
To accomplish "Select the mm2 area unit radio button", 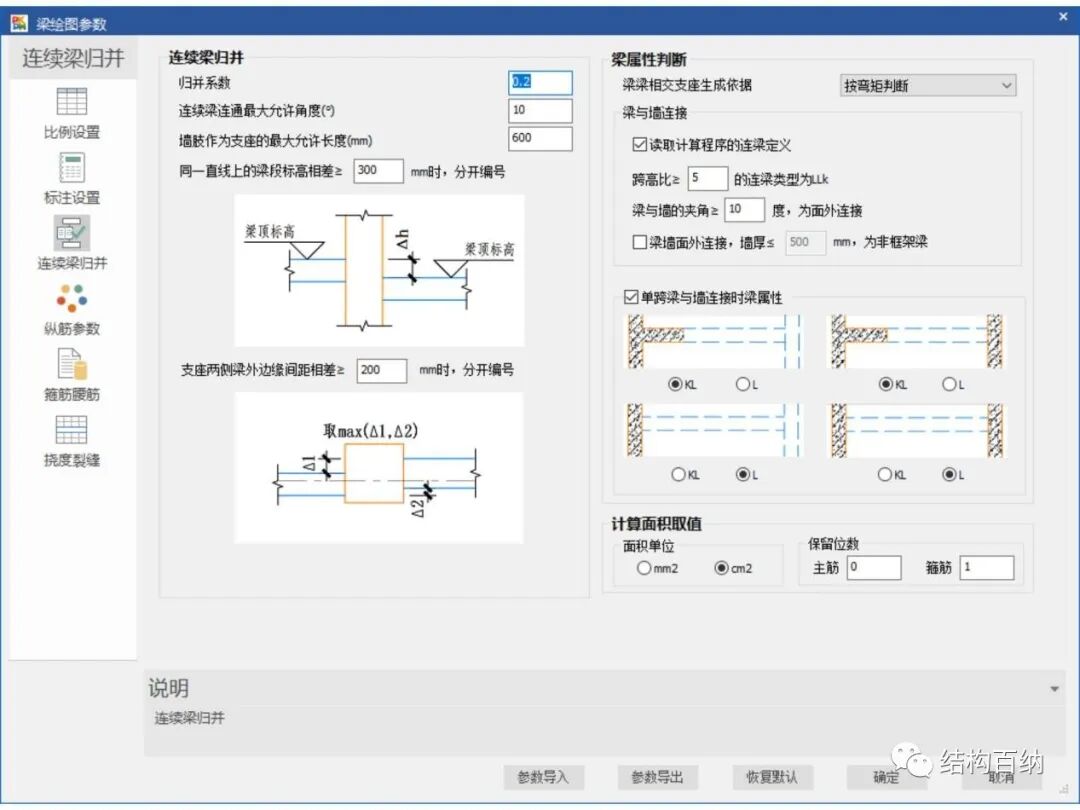I will pyautogui.click(x=645, y=568).
